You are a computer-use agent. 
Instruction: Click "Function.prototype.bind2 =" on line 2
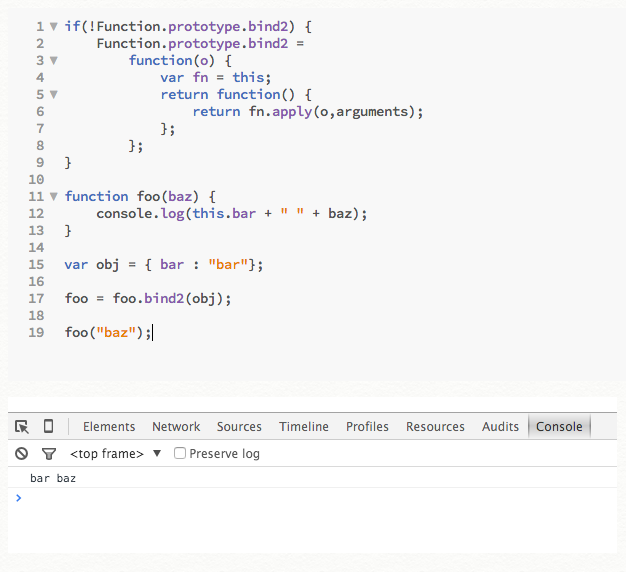tap(200, 44)
